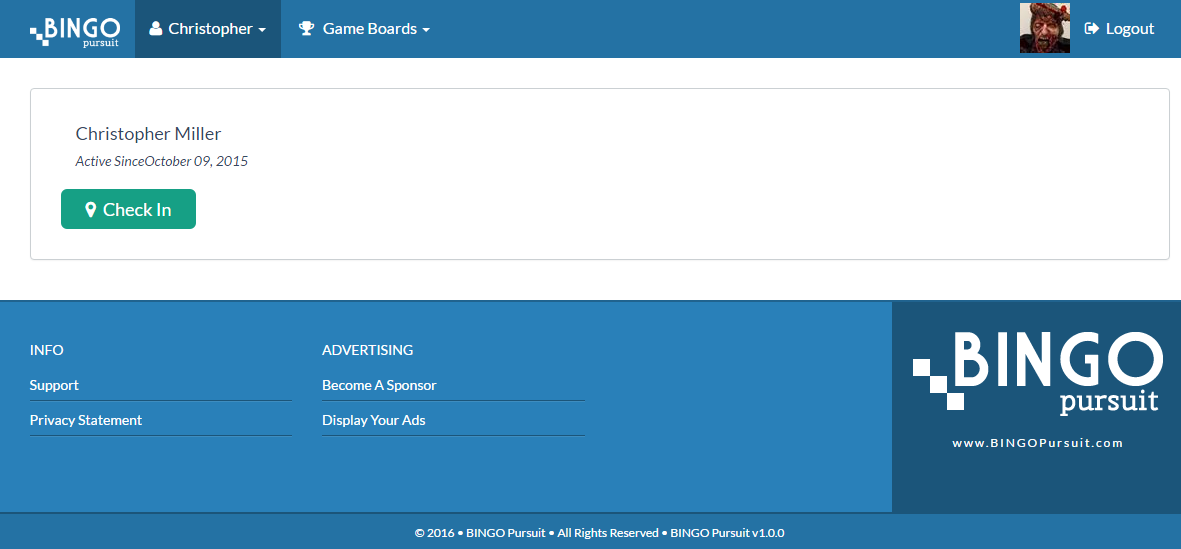Screen dimensions: 1181x549
Task: Expand the Game Boards dropdown caret
Action: coord(426,30)
